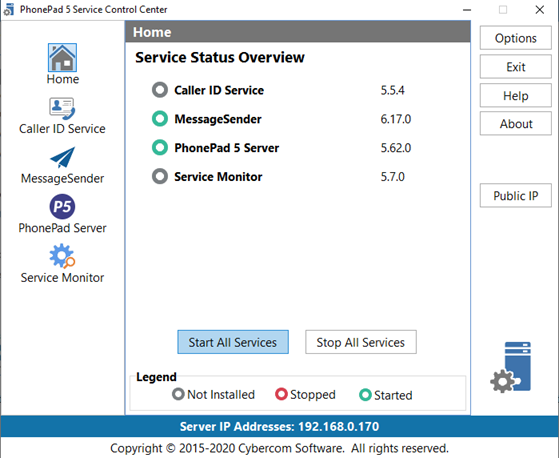Image resolution: width=559 pixels, height=458 pixels.
Task: Click the app icon in title bar
Action: pos(9,10)
